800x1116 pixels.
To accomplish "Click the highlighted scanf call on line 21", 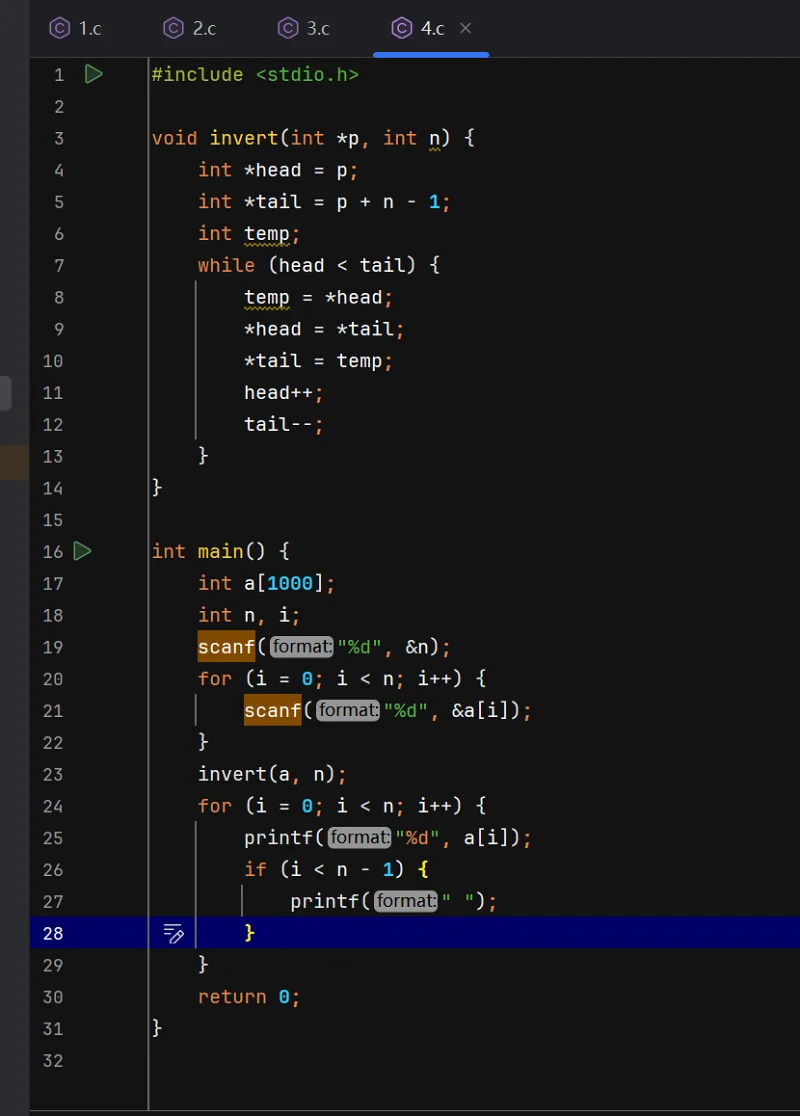I will click(272, 710).
